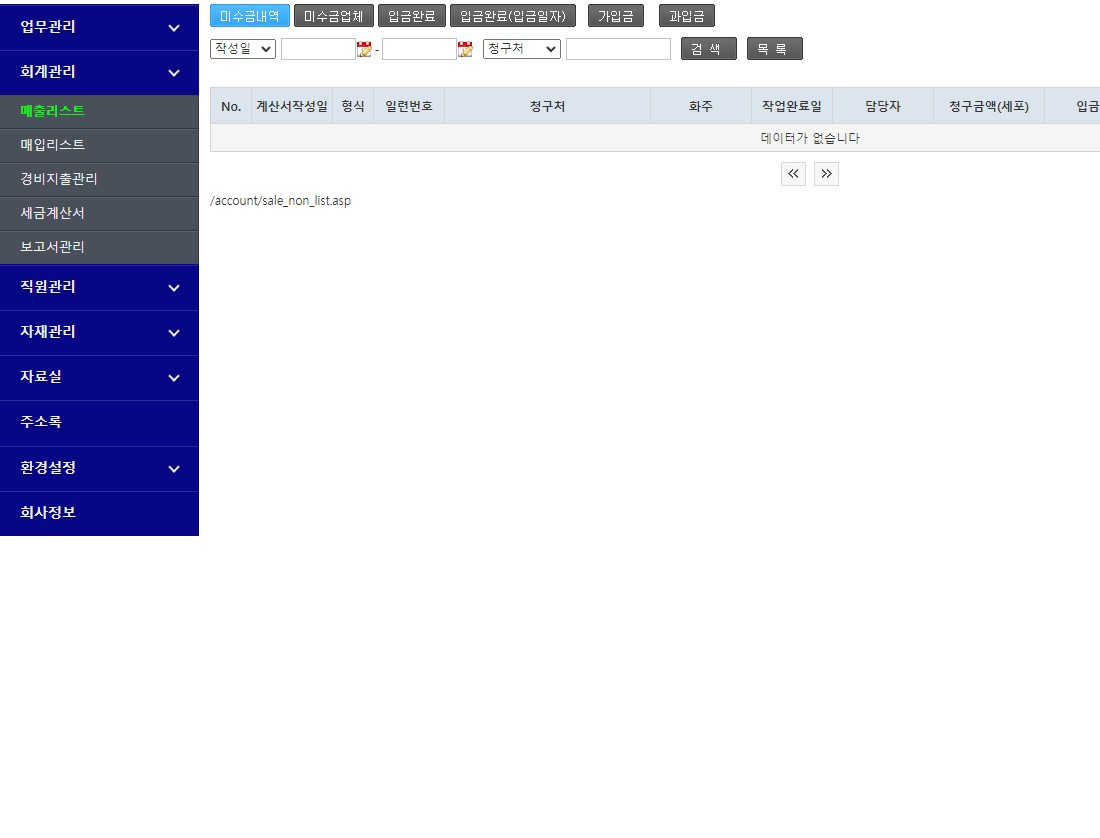1100x838 pixels.
Task: Click the 목록 list button
Action: [774, 49]
